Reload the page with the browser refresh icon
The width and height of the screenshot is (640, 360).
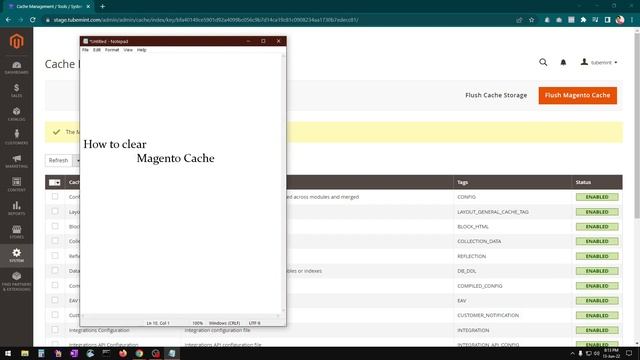coord(33,20)
